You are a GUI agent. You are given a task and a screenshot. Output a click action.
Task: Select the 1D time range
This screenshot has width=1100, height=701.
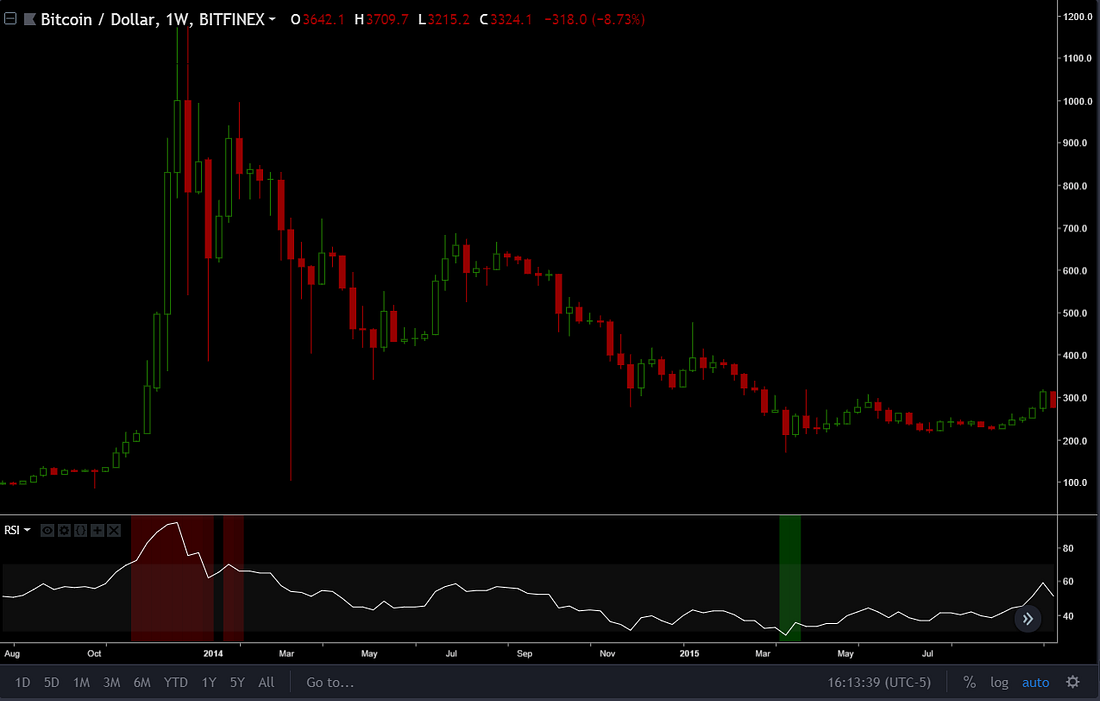pyautogui.click(x=22, y=682)
